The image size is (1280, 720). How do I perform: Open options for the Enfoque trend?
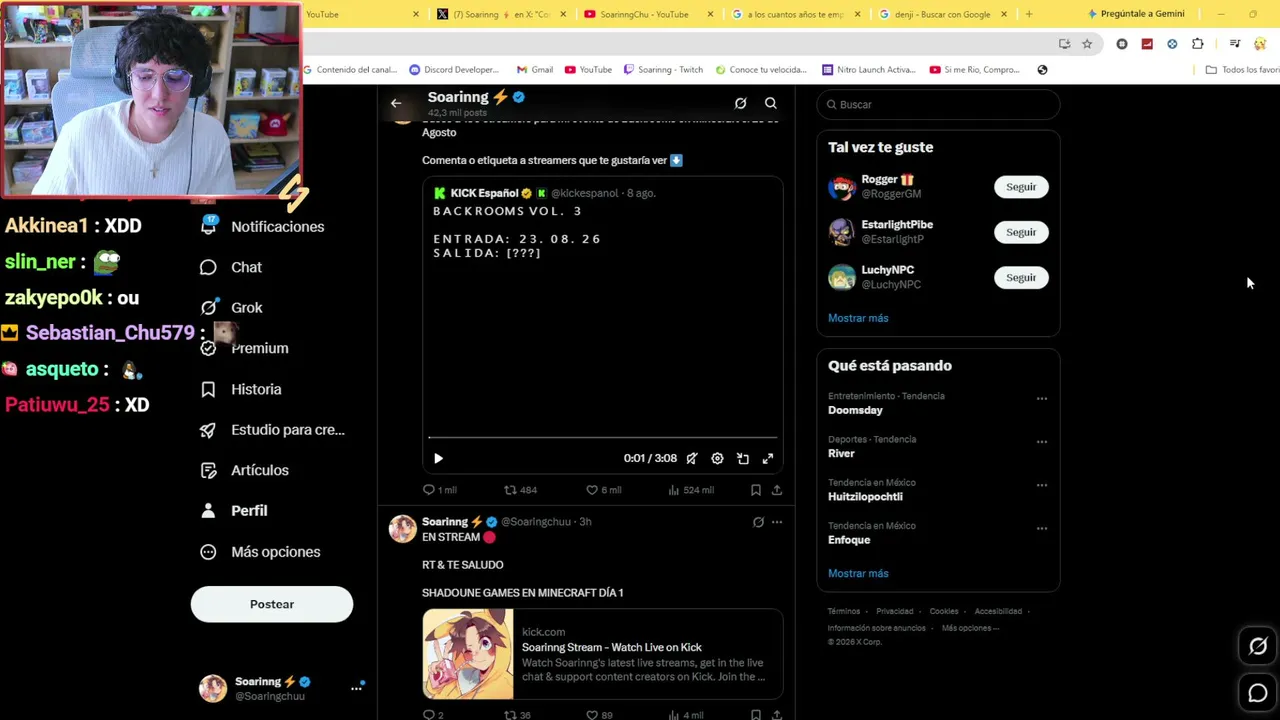tap(1042, 528)
